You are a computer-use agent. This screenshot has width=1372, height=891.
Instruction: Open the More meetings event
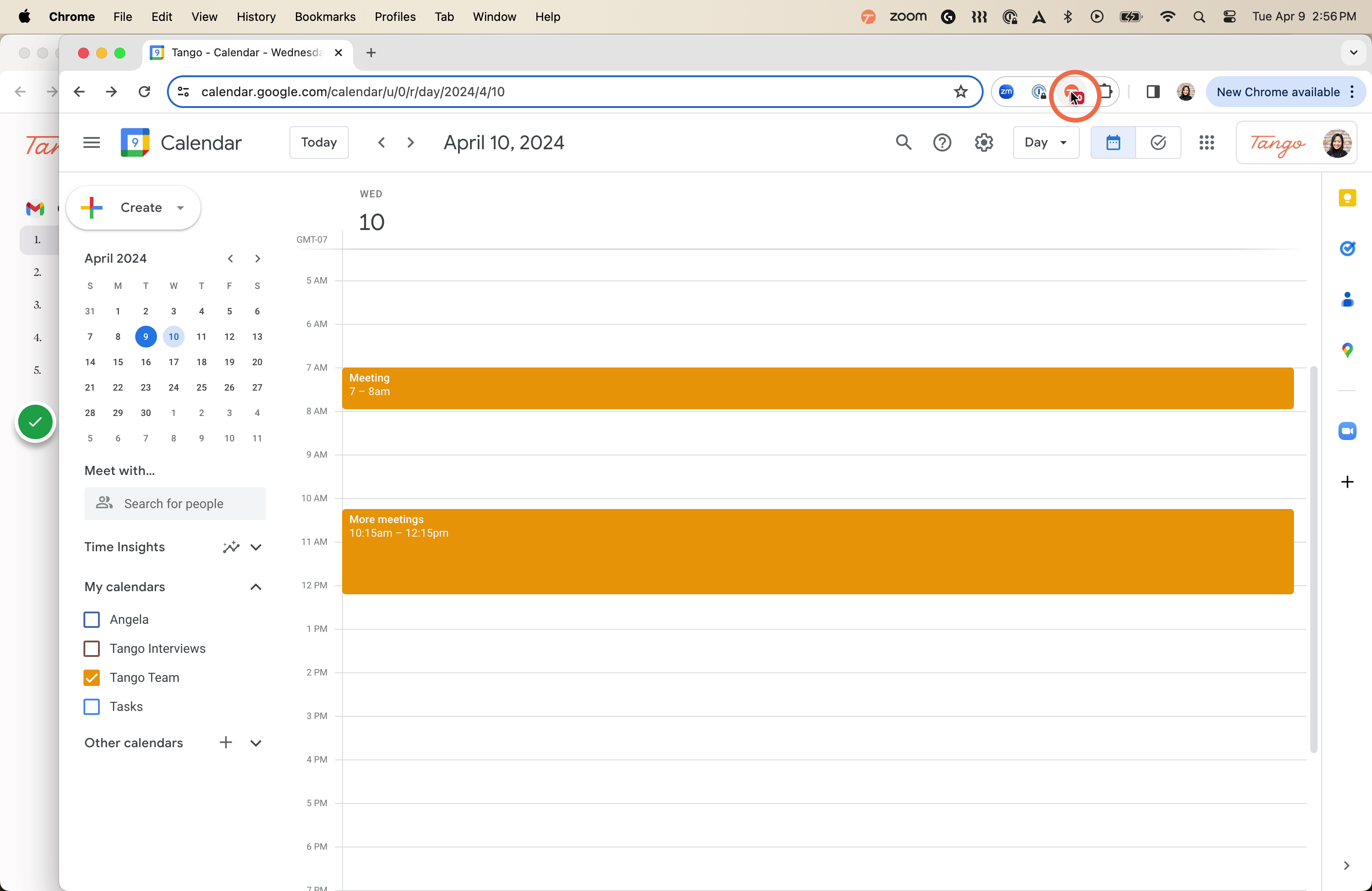coord(818,551)
